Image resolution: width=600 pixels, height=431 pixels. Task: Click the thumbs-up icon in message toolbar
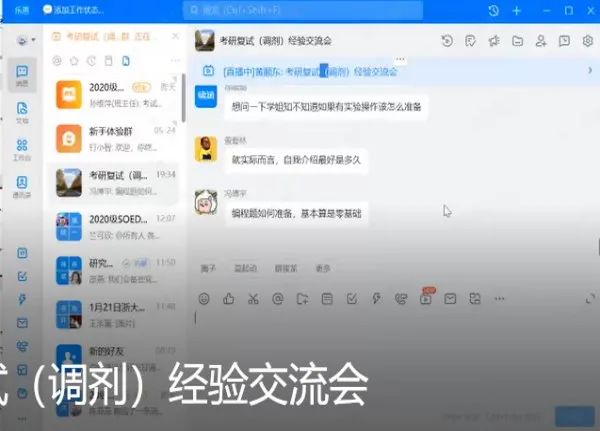tap(229, 298)
